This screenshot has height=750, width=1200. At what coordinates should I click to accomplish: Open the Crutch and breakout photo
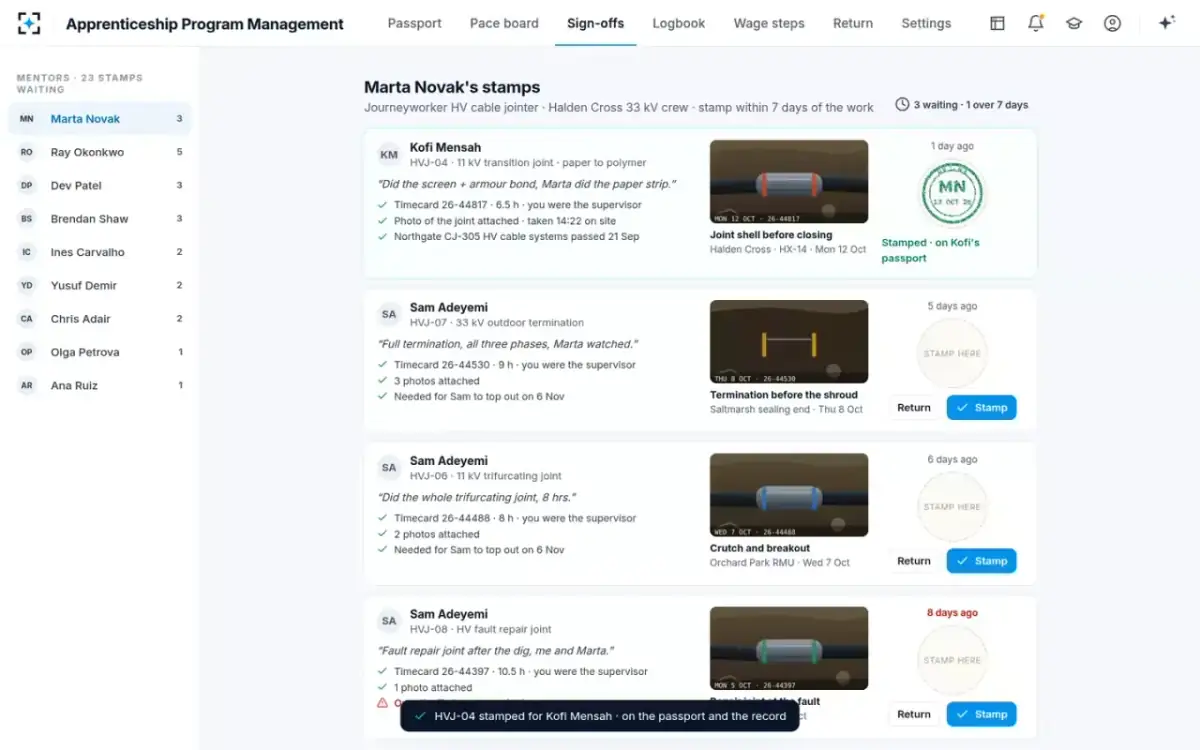pos(789,495)
